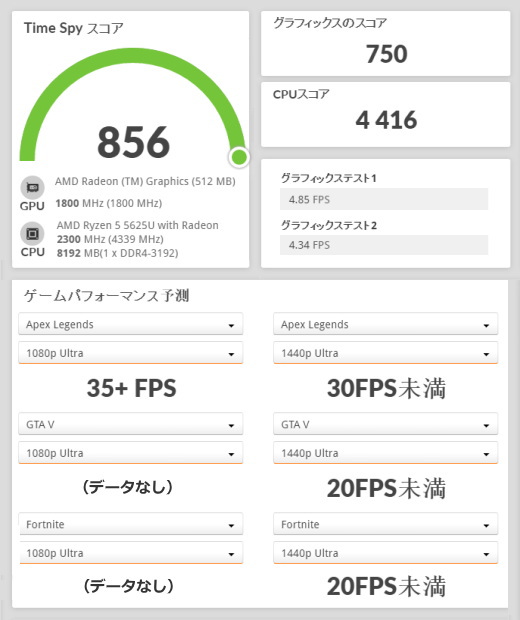This screenshot has width=520, height=620.
Task: Click the graphics score value 750
Action: coord(386,54)
